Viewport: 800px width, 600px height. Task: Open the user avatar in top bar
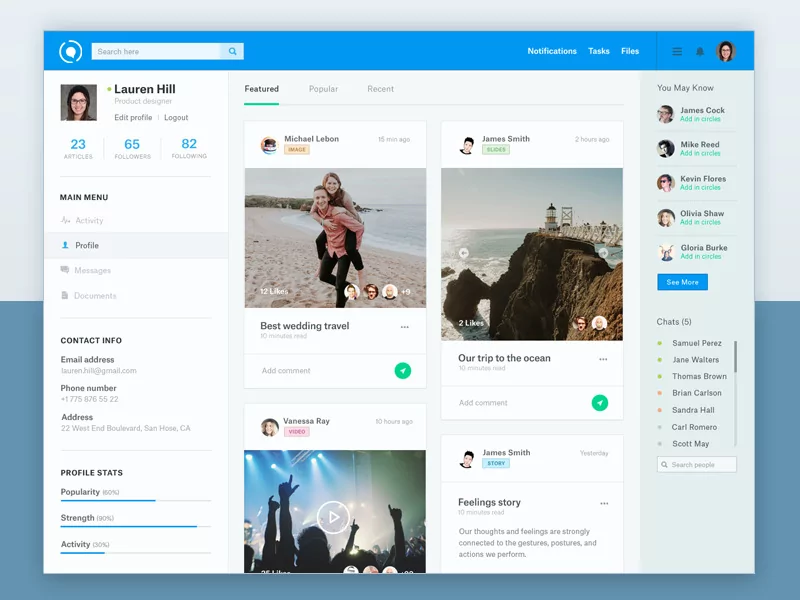click(x=726, y=51)
